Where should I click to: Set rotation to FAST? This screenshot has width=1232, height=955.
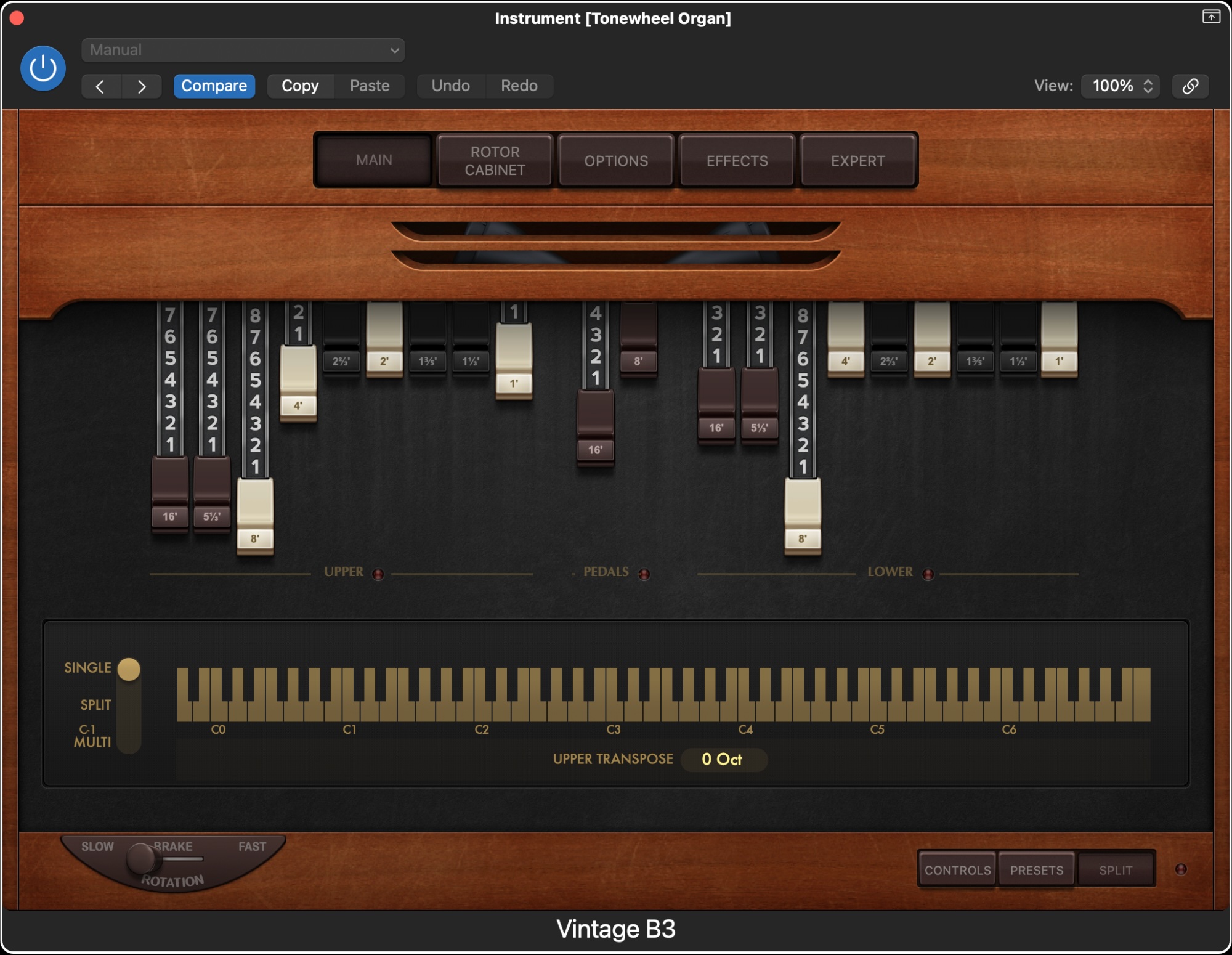pyautogui.click(x=253, y=847)
